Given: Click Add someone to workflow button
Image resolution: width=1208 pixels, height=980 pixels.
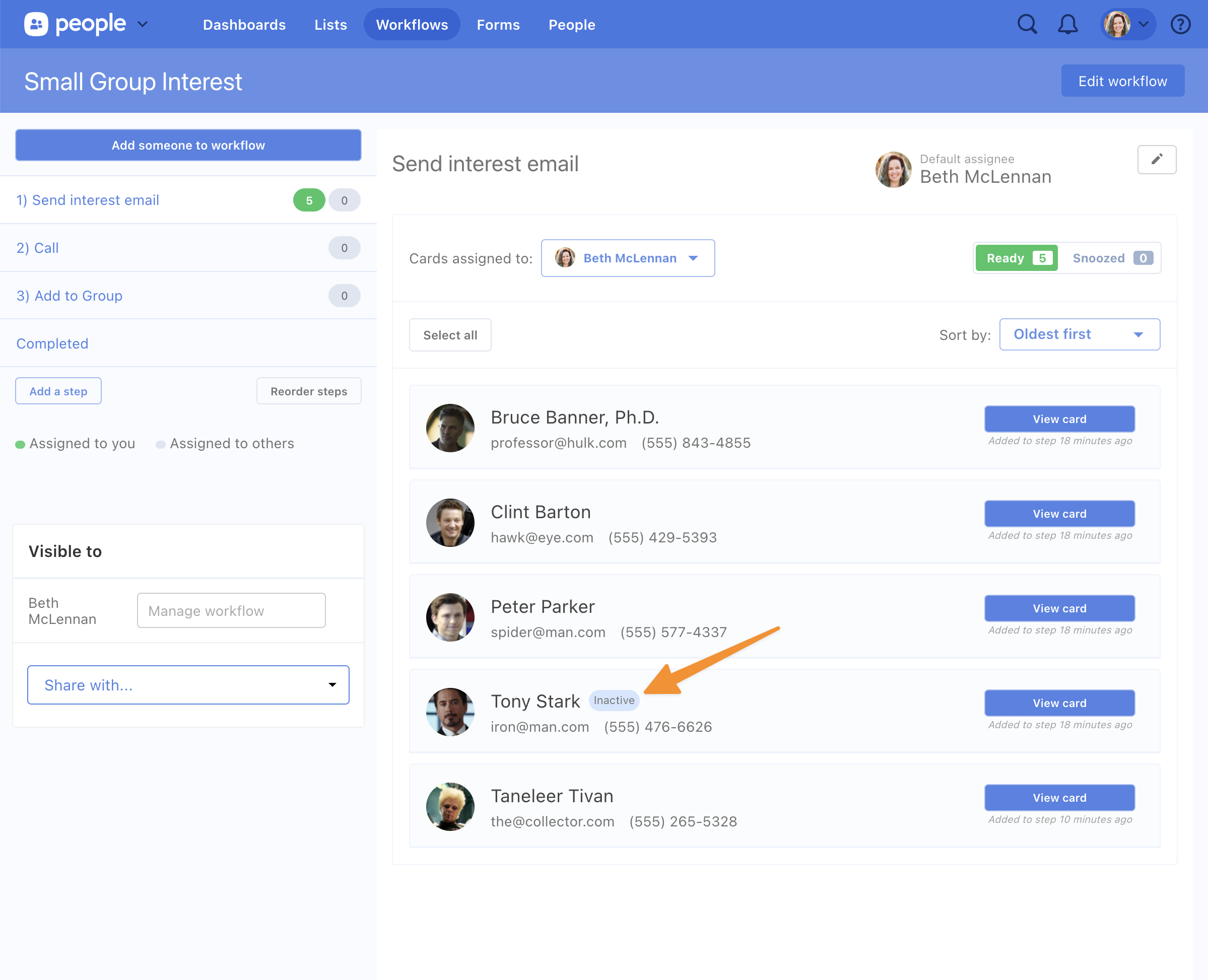Looking at the screenshot, I should pos(188,145).
